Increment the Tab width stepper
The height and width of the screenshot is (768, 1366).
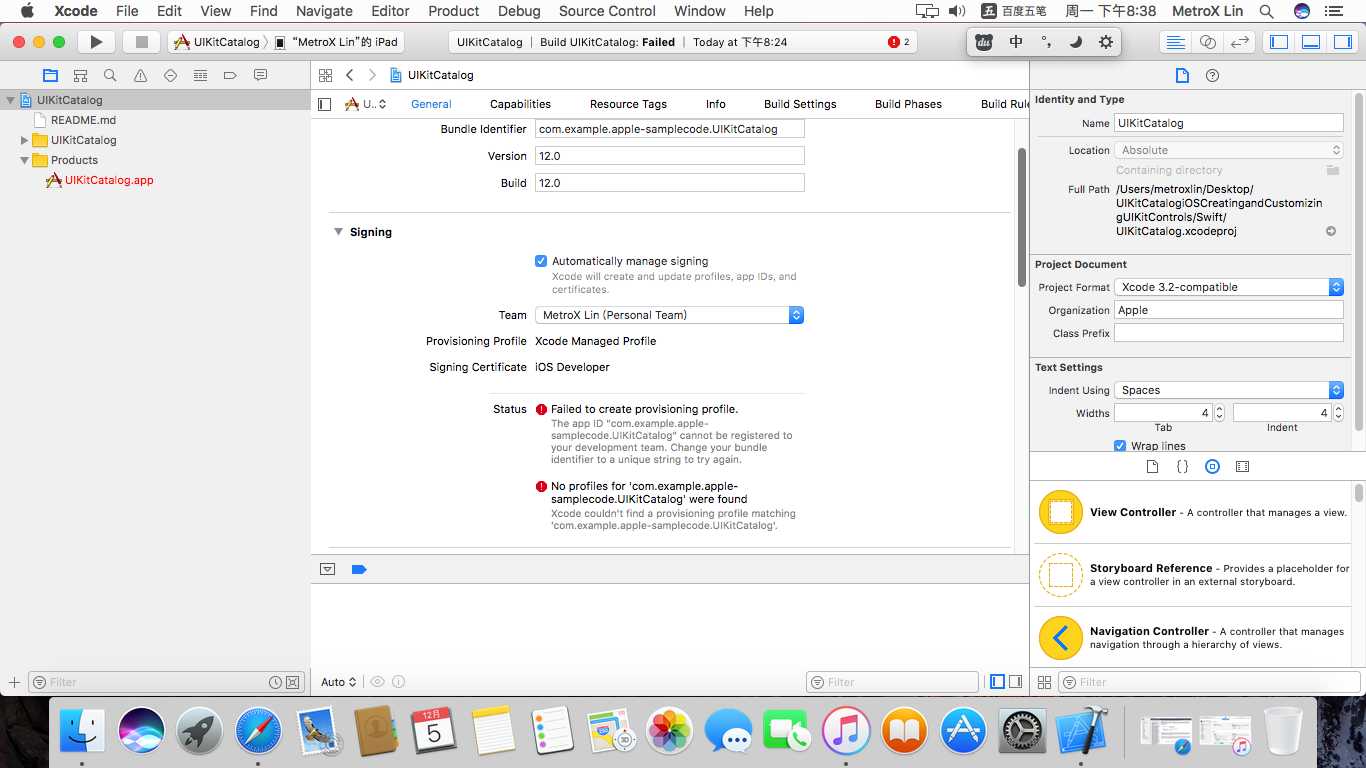[1219, 409]
